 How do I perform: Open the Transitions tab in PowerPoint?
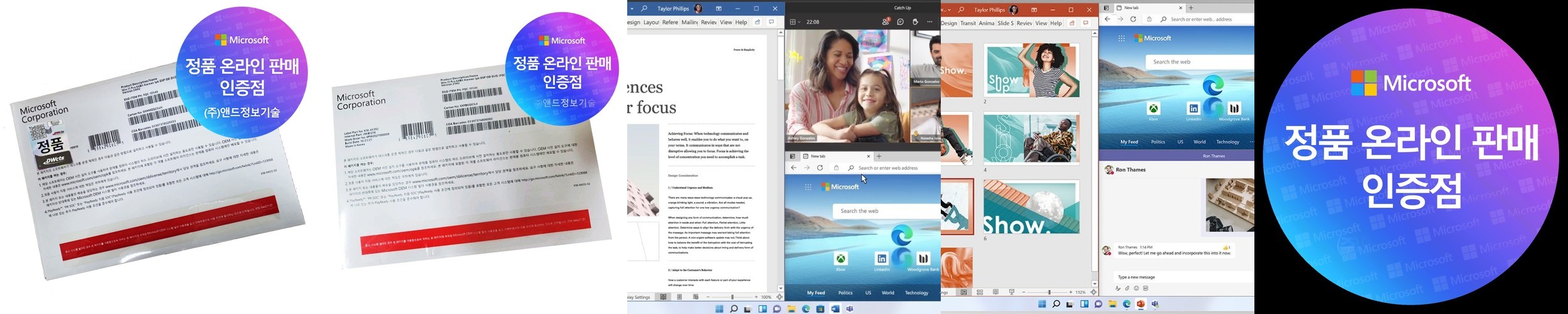968,23
